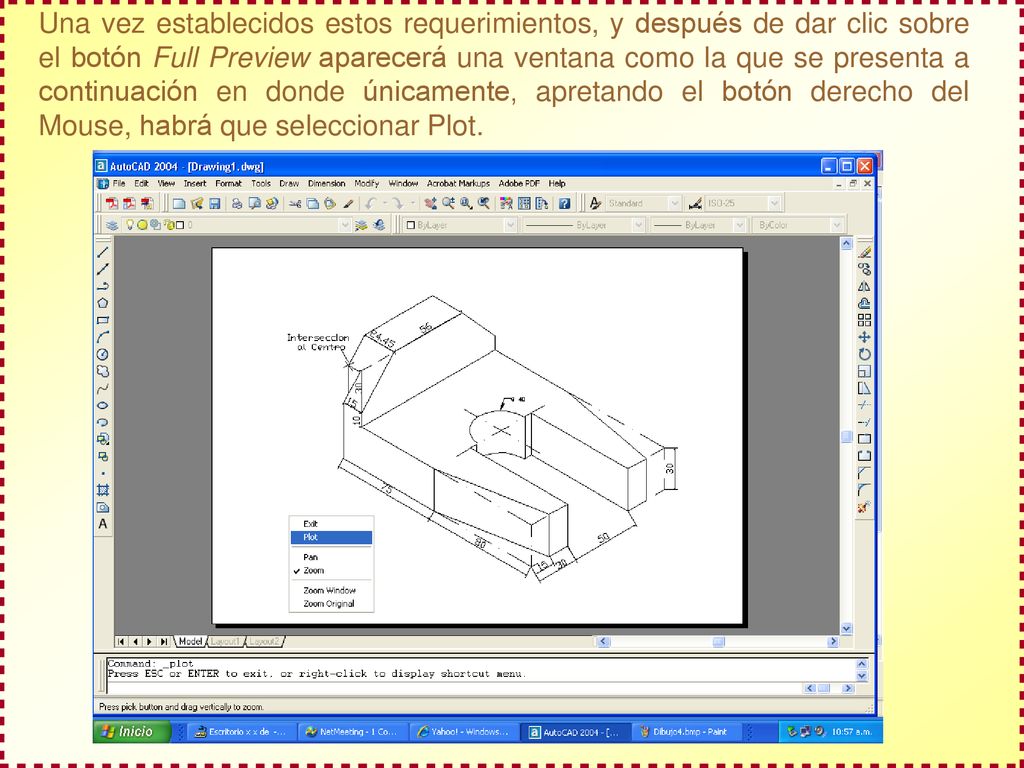This screenshot has height=768, width=1024.
Task: Open the Acrobat Markups menu
Action: coord(458,184)
